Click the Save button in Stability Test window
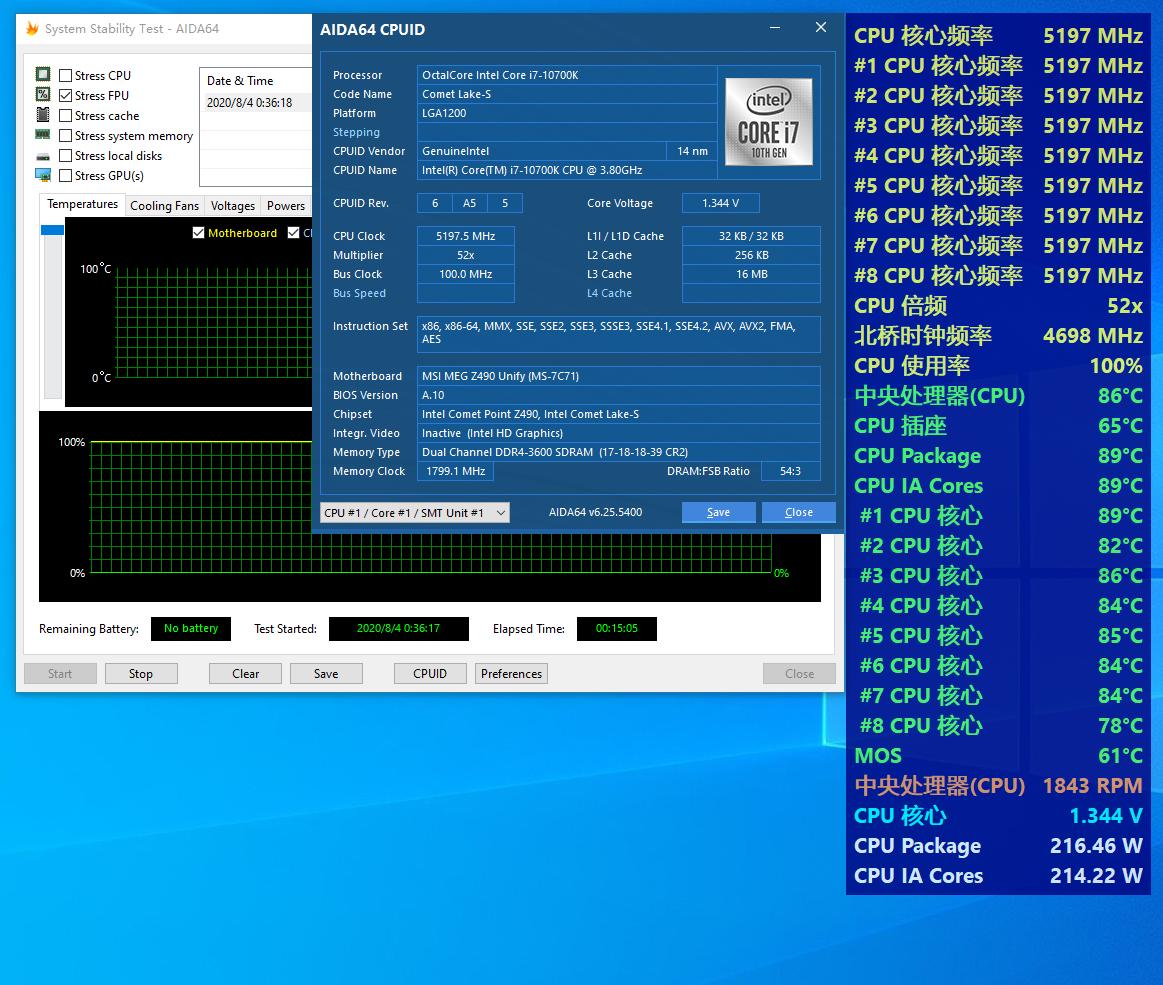 (x=326, y=673)
